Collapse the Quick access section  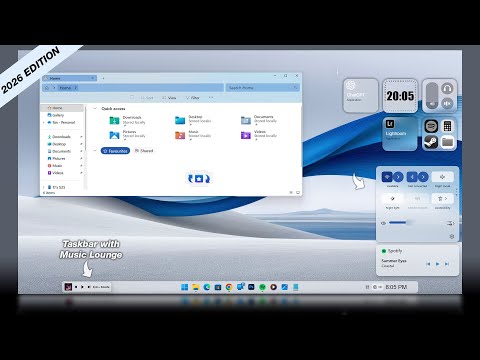[95, 109]
